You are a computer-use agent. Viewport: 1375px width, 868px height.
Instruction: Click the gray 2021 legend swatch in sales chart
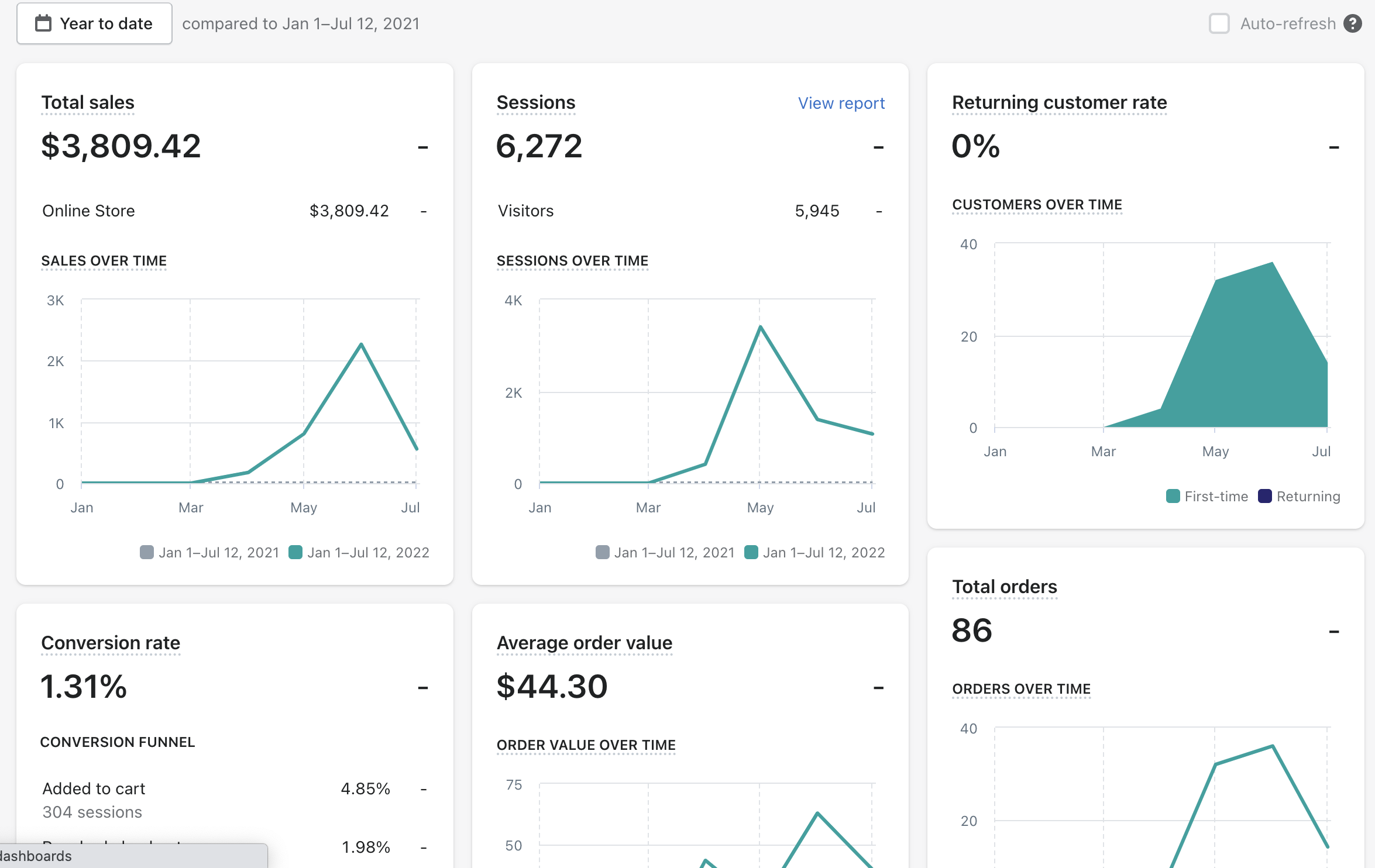[x=147, y=552]
